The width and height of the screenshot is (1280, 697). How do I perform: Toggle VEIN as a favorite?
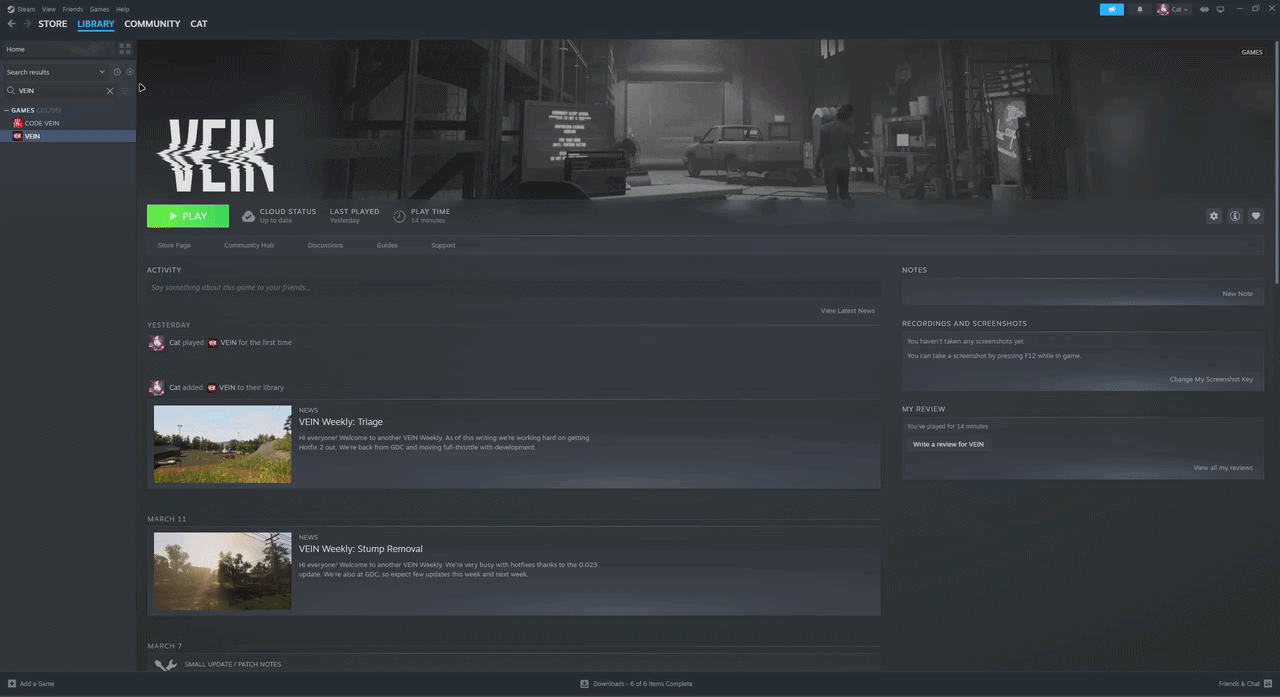1256,216
